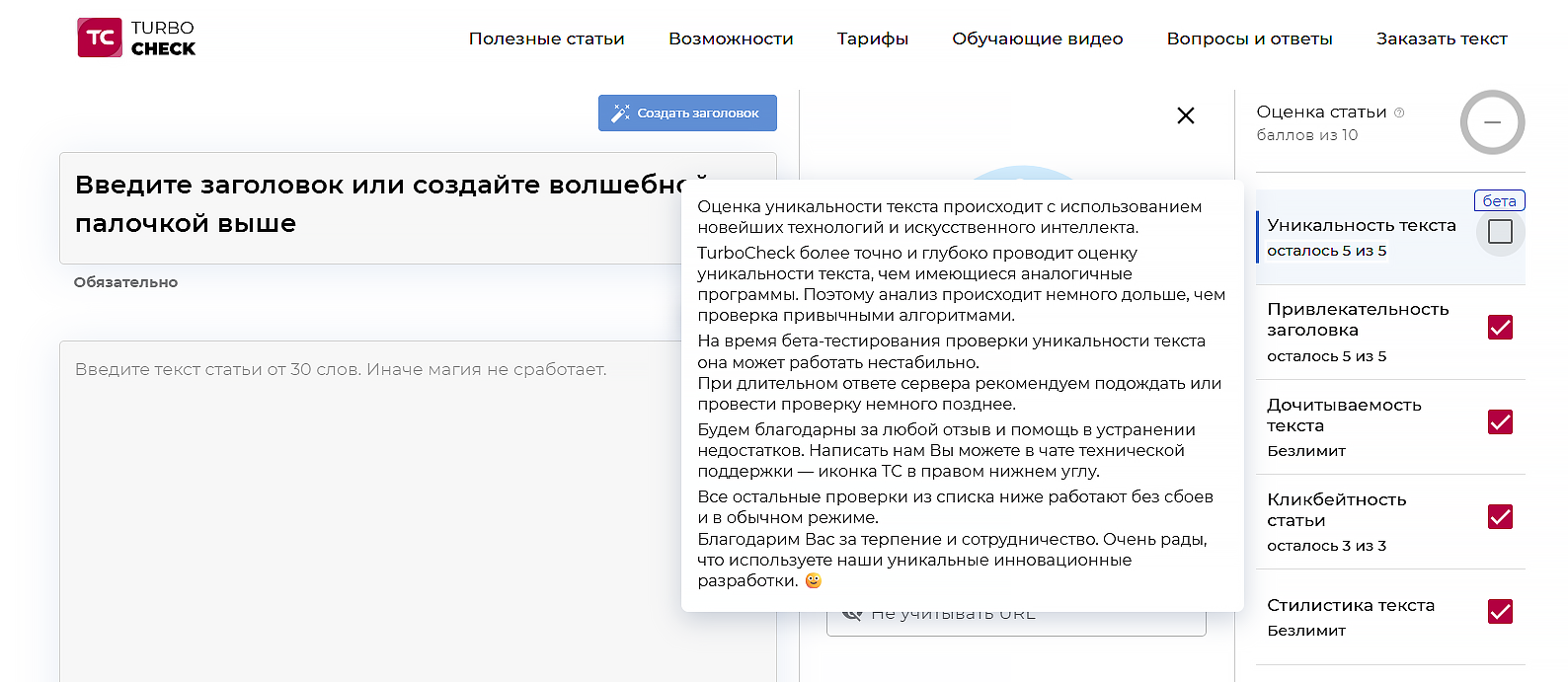The height and width of the screenshot is (682, 1568).
Task: Click the Создать заголовок button
Action: (687, 113)
